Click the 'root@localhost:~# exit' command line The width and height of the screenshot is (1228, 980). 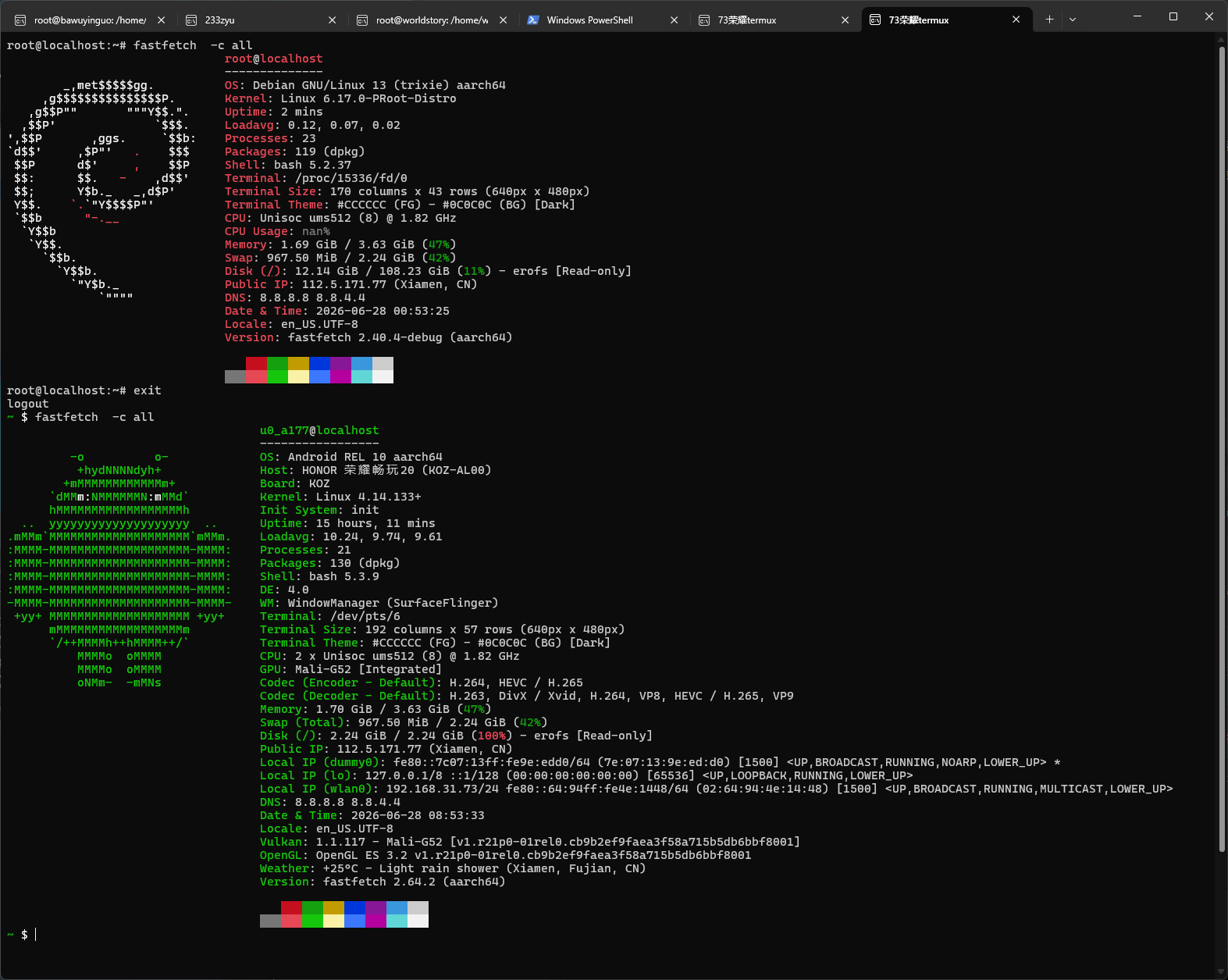tap(84, 390)
